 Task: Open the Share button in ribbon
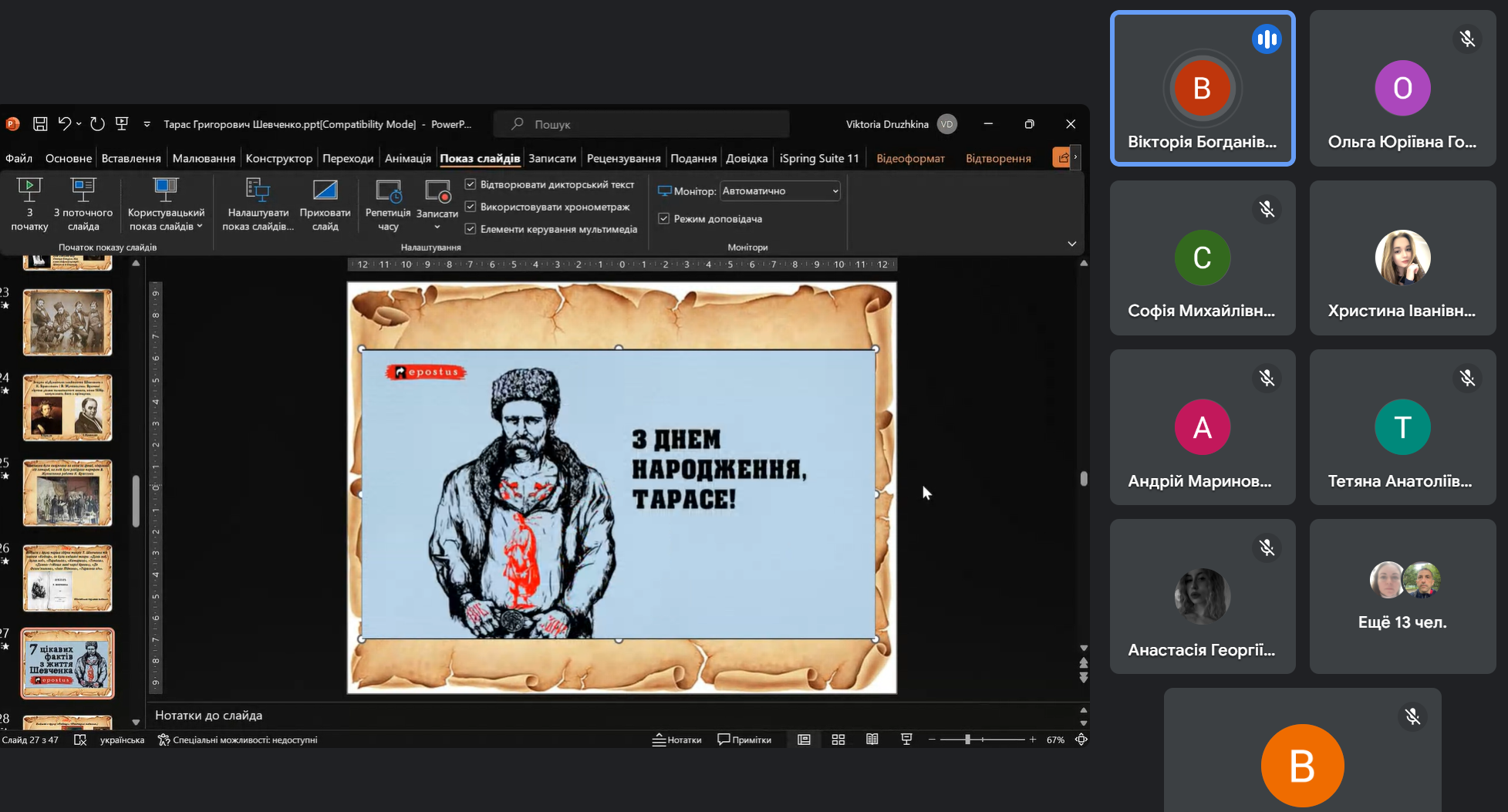pos(1063,158)
